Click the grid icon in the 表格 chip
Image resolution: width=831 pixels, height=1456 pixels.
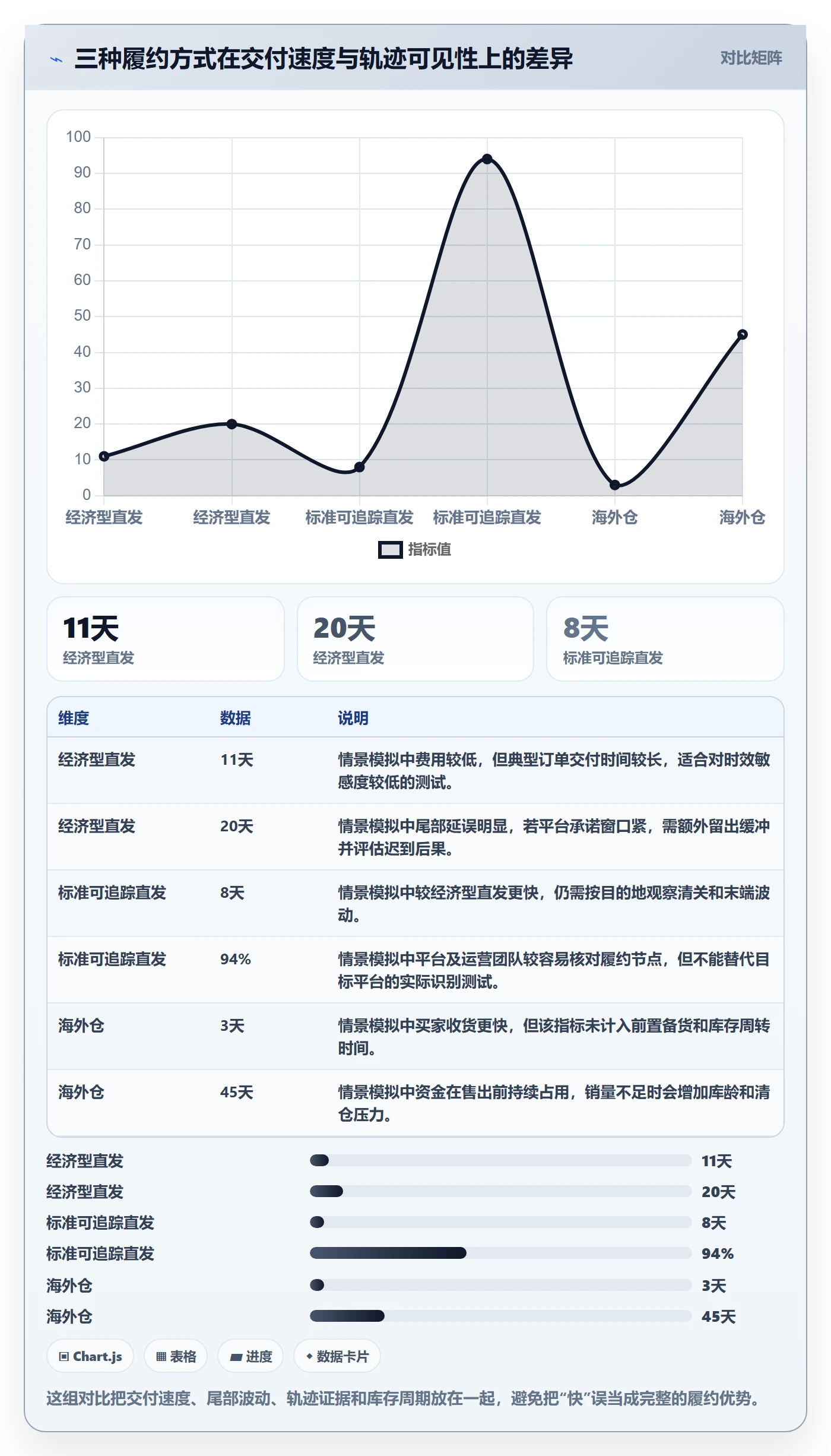[x=161, y=1356]
